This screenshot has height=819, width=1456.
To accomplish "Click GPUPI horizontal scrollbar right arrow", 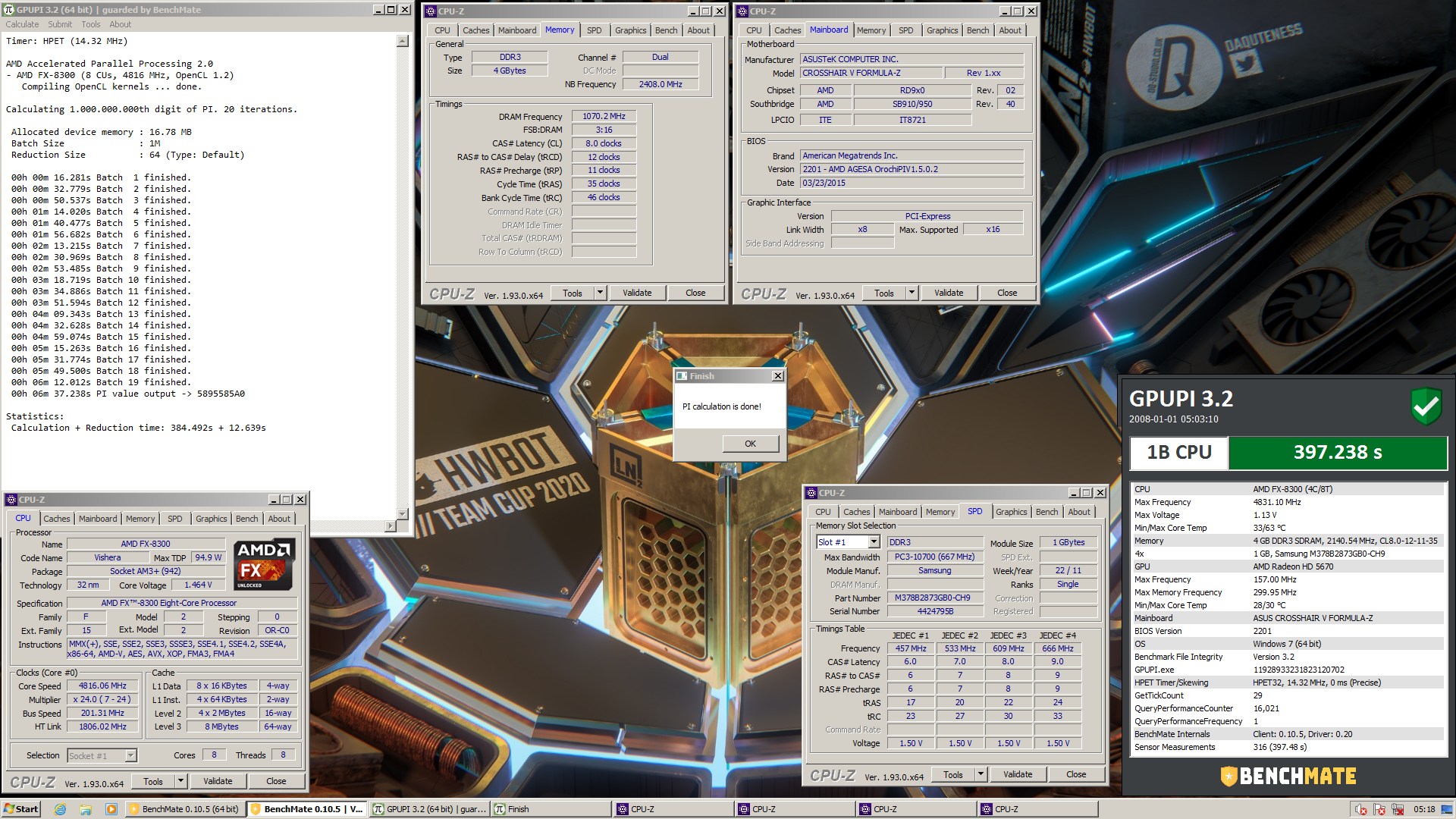I will point(391,526).
